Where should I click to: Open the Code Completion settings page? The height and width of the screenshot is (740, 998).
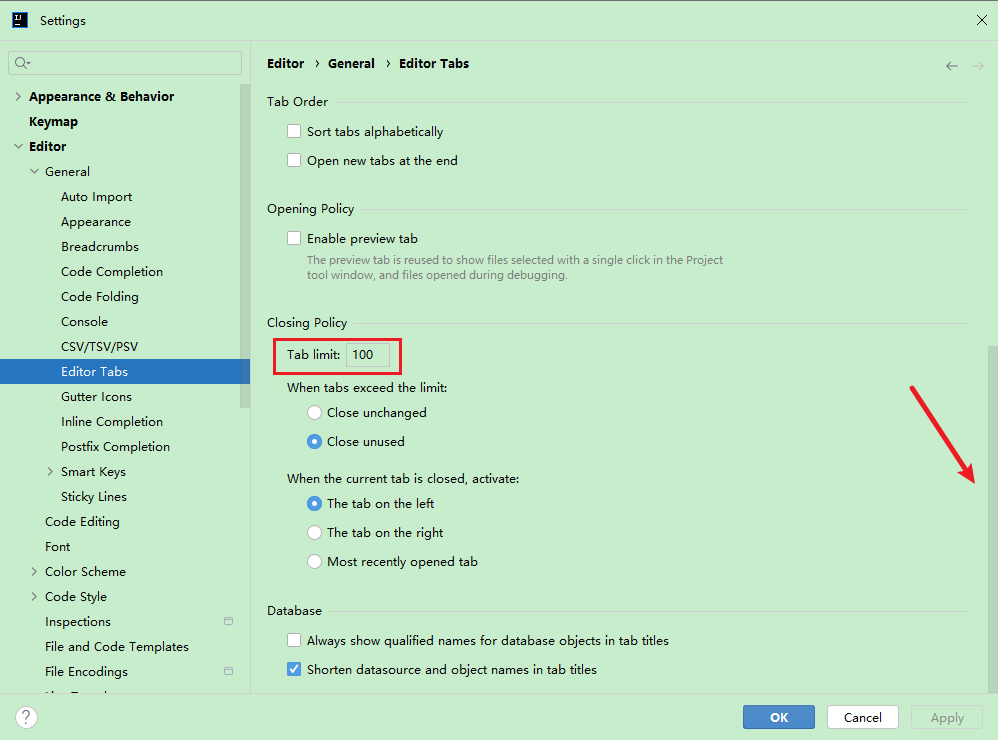[x=111, y=272]
